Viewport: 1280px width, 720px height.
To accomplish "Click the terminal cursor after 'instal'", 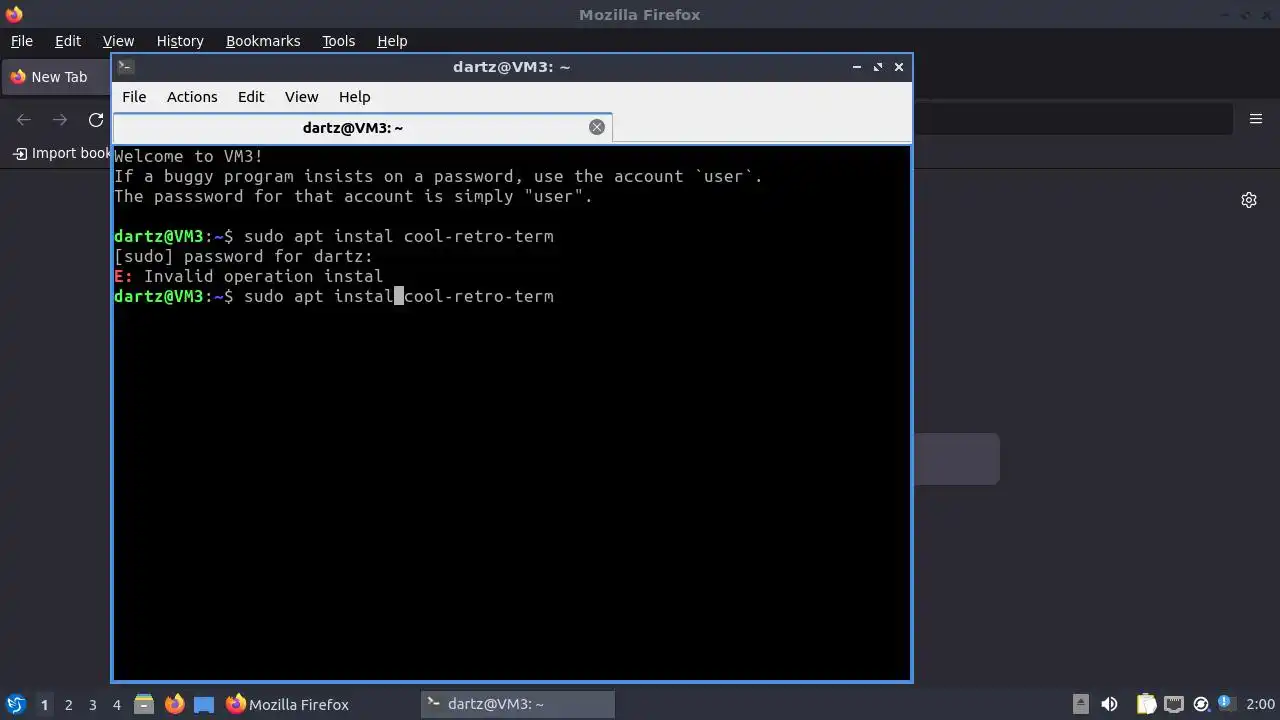I will click(x=399, y=296).
